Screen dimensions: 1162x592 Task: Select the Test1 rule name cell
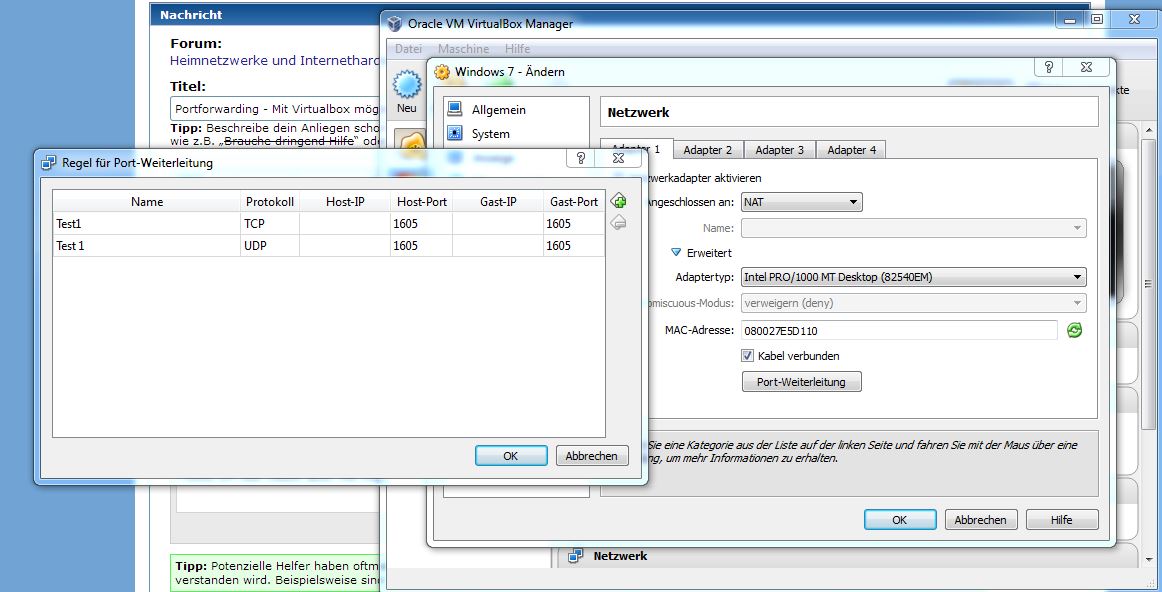(147, 224)
